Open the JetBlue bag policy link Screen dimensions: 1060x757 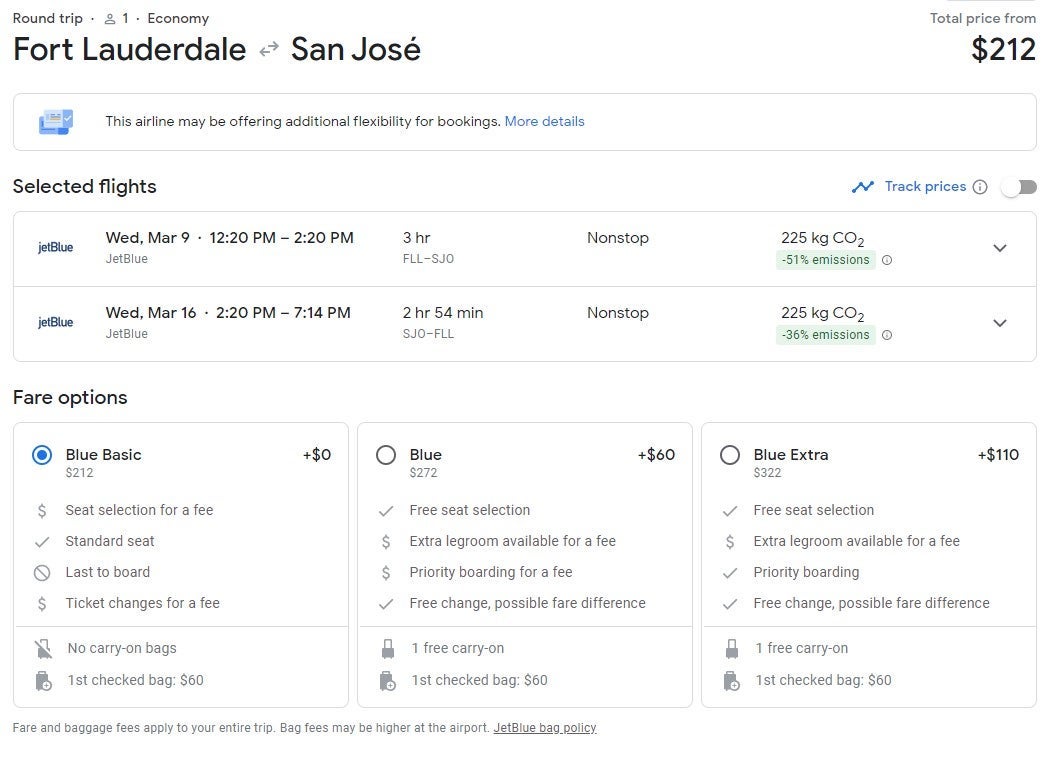click(x=544, y=728)
